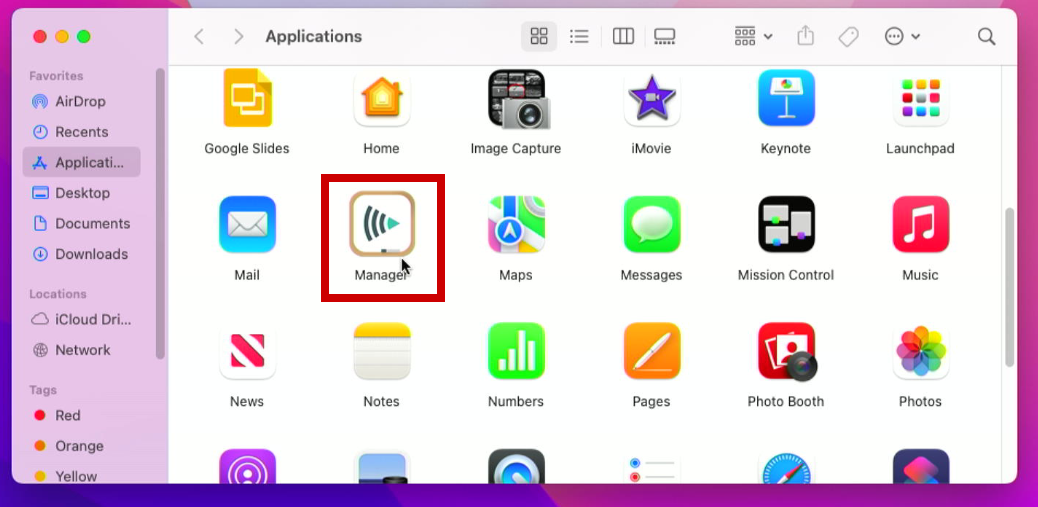Select the Notes app icon

[382, 351]
